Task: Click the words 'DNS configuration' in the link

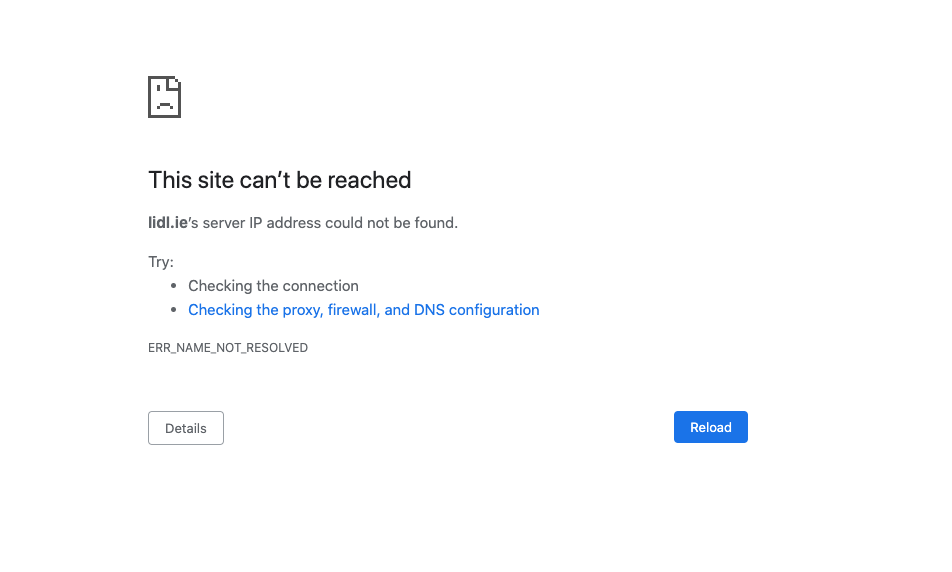Action: [x=477, y=310]
